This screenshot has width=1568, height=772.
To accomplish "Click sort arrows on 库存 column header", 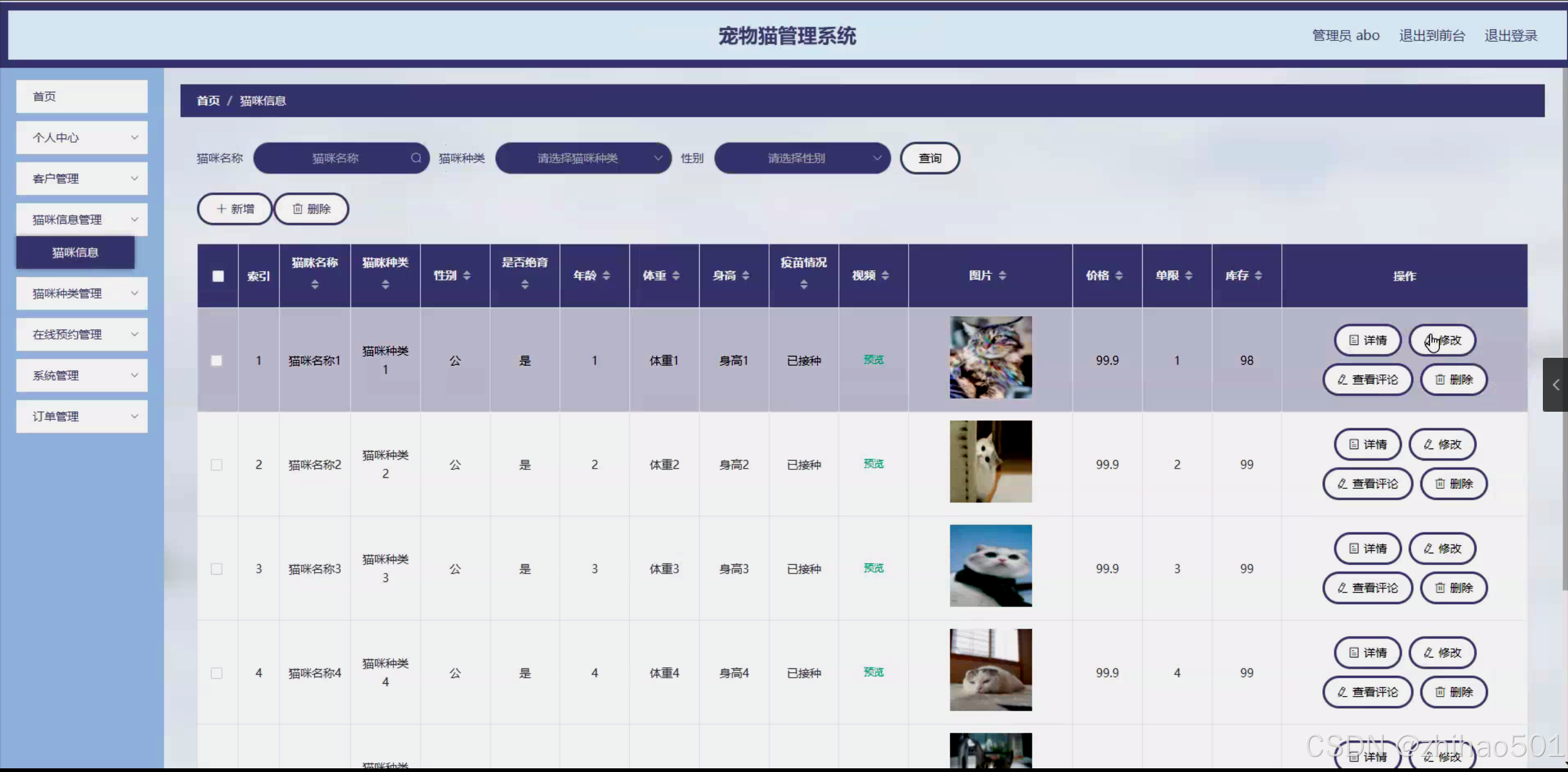I will coord(1258,276).
